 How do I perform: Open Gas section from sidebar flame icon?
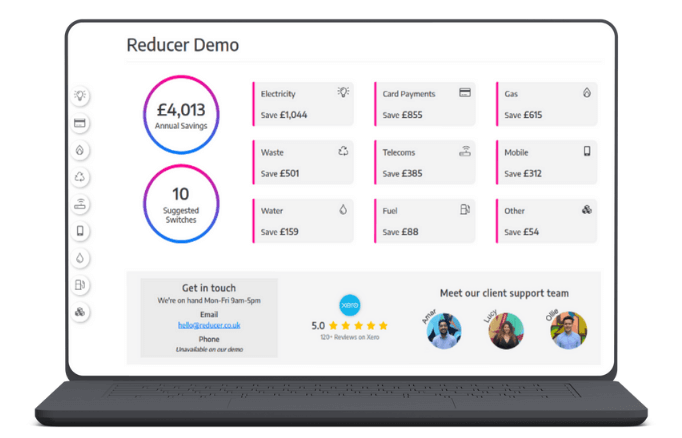[x=80, y=150]
